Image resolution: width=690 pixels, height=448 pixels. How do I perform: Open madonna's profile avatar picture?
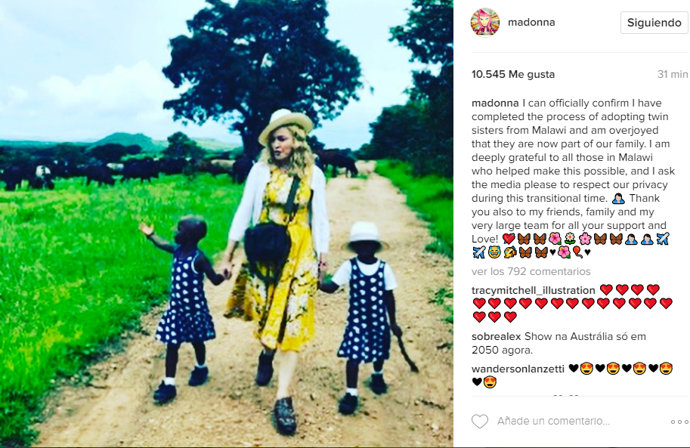(x=485, y=22)
